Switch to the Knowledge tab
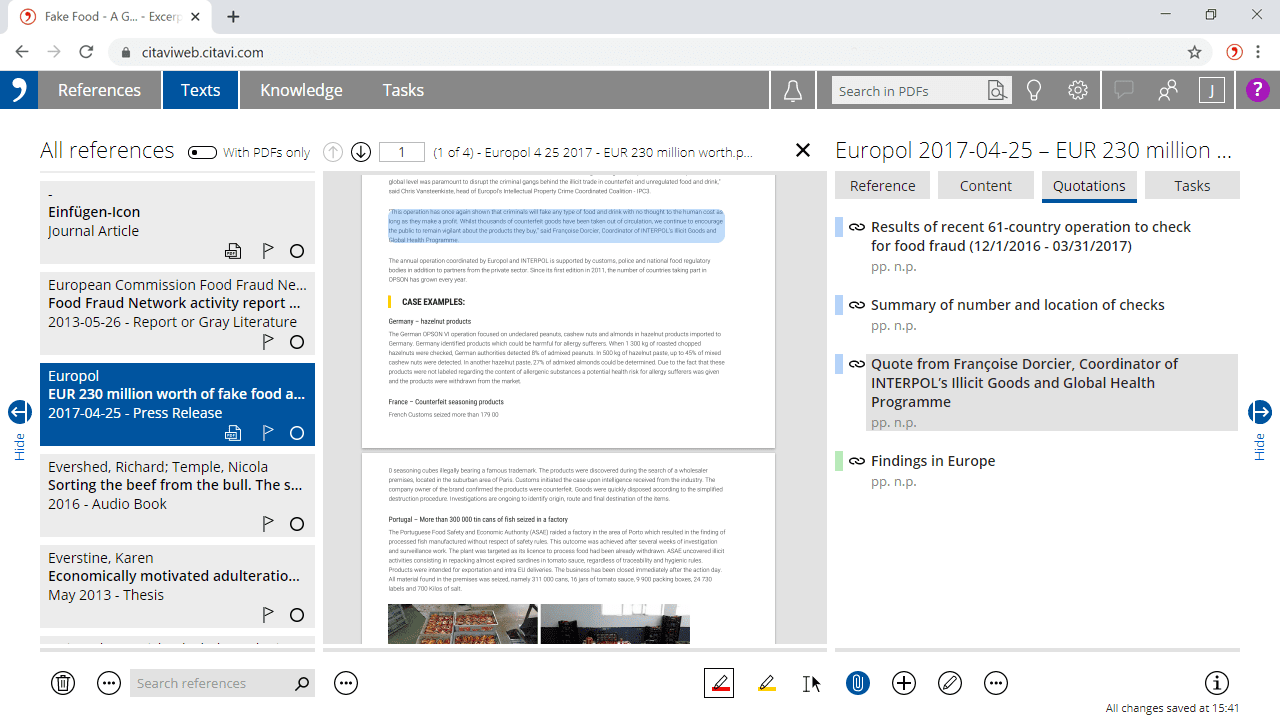This screenshot has width=1280, height=720. click(x=301, y=90)
